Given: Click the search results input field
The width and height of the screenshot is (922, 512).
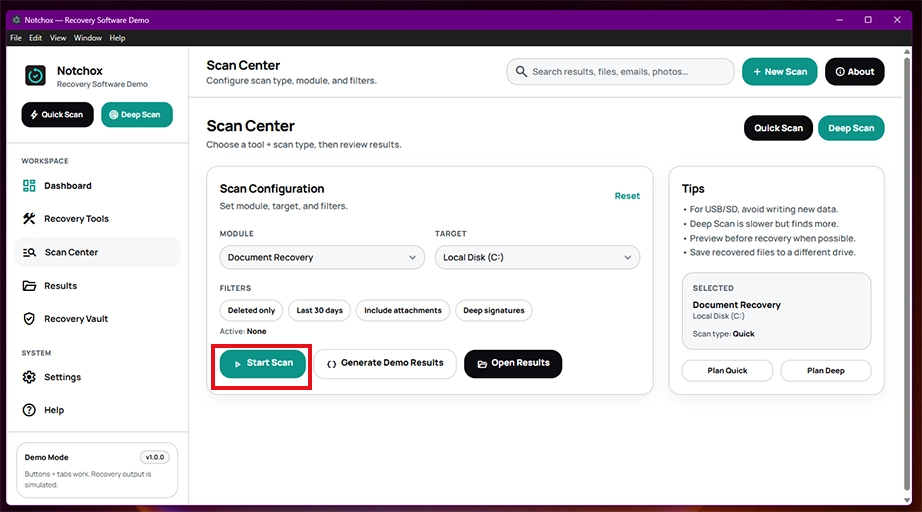Looking at the screenshot, I should pyautogui.click(x=620, y=72).
